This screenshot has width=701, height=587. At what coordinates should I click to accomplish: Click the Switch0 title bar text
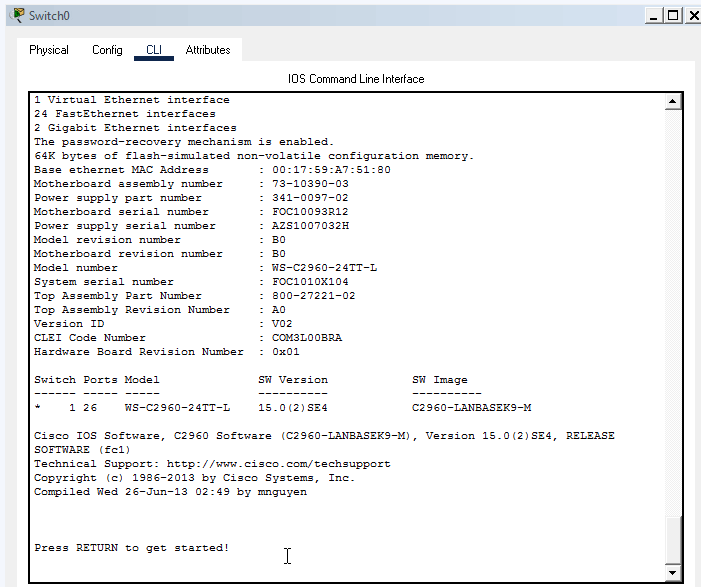[x=49, y=16]
